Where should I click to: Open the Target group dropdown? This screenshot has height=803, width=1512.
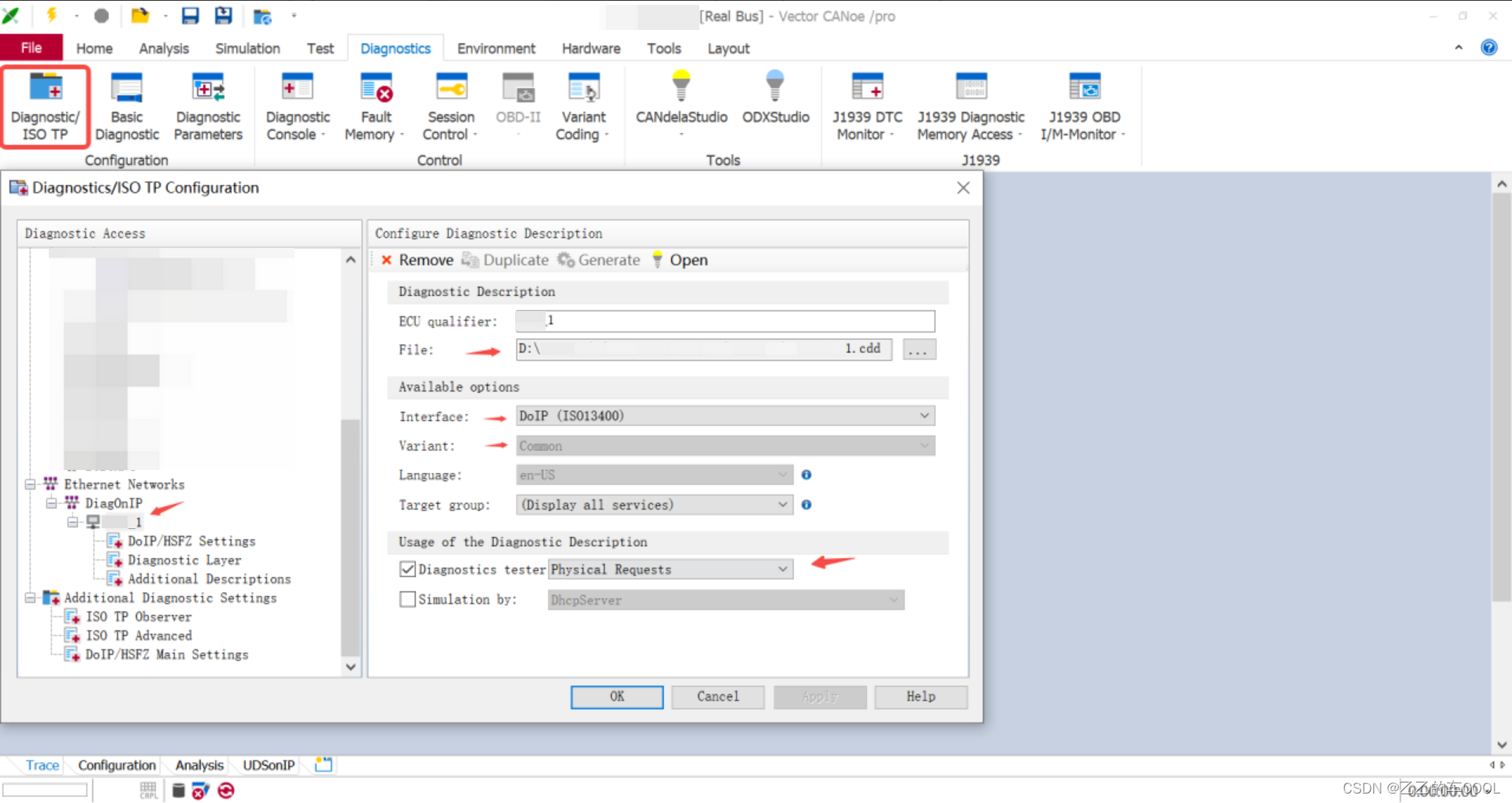654,505
